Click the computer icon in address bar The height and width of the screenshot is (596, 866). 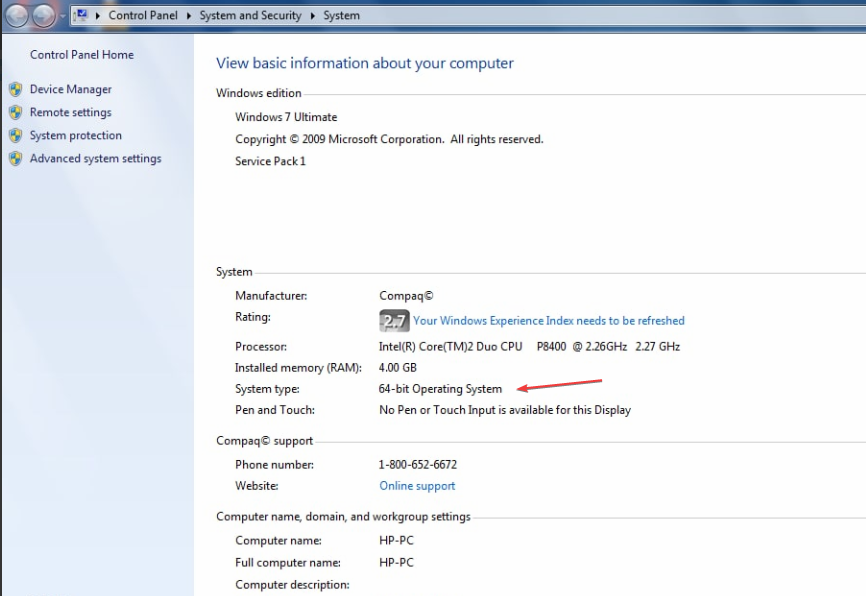point(81,15)
